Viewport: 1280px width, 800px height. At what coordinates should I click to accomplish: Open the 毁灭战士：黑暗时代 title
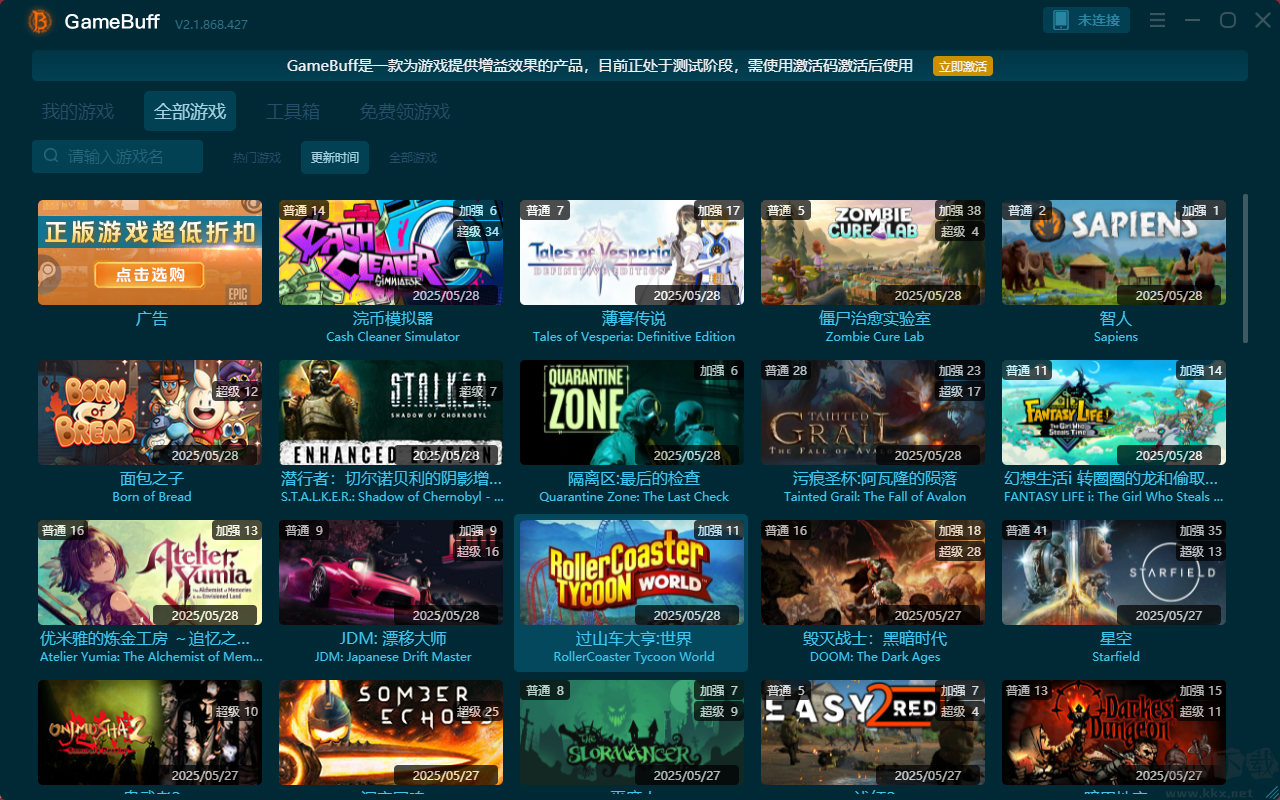[x=875, y=639]
